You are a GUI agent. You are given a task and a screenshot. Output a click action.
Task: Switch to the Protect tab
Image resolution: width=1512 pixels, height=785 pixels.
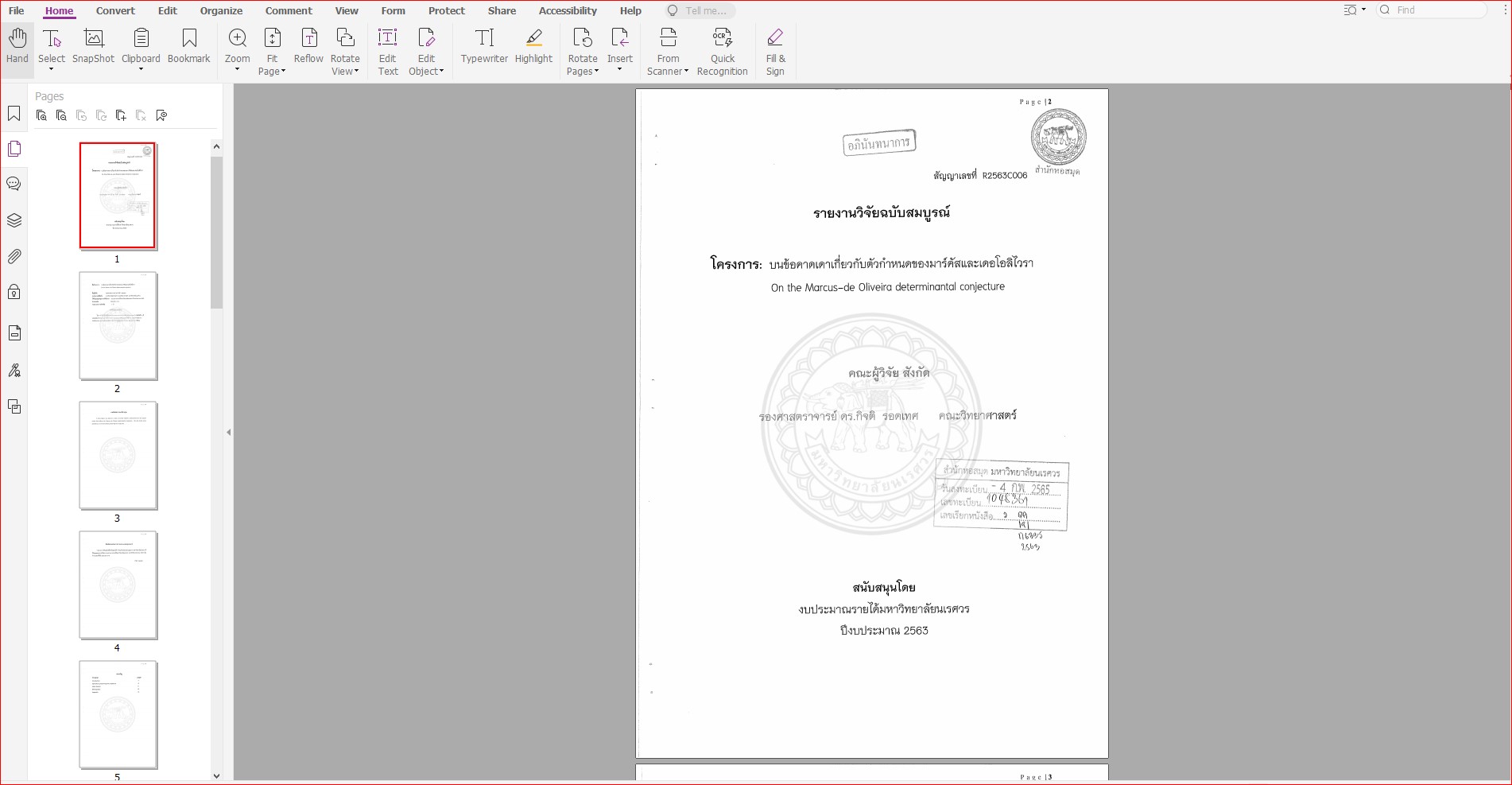(447, 10)
